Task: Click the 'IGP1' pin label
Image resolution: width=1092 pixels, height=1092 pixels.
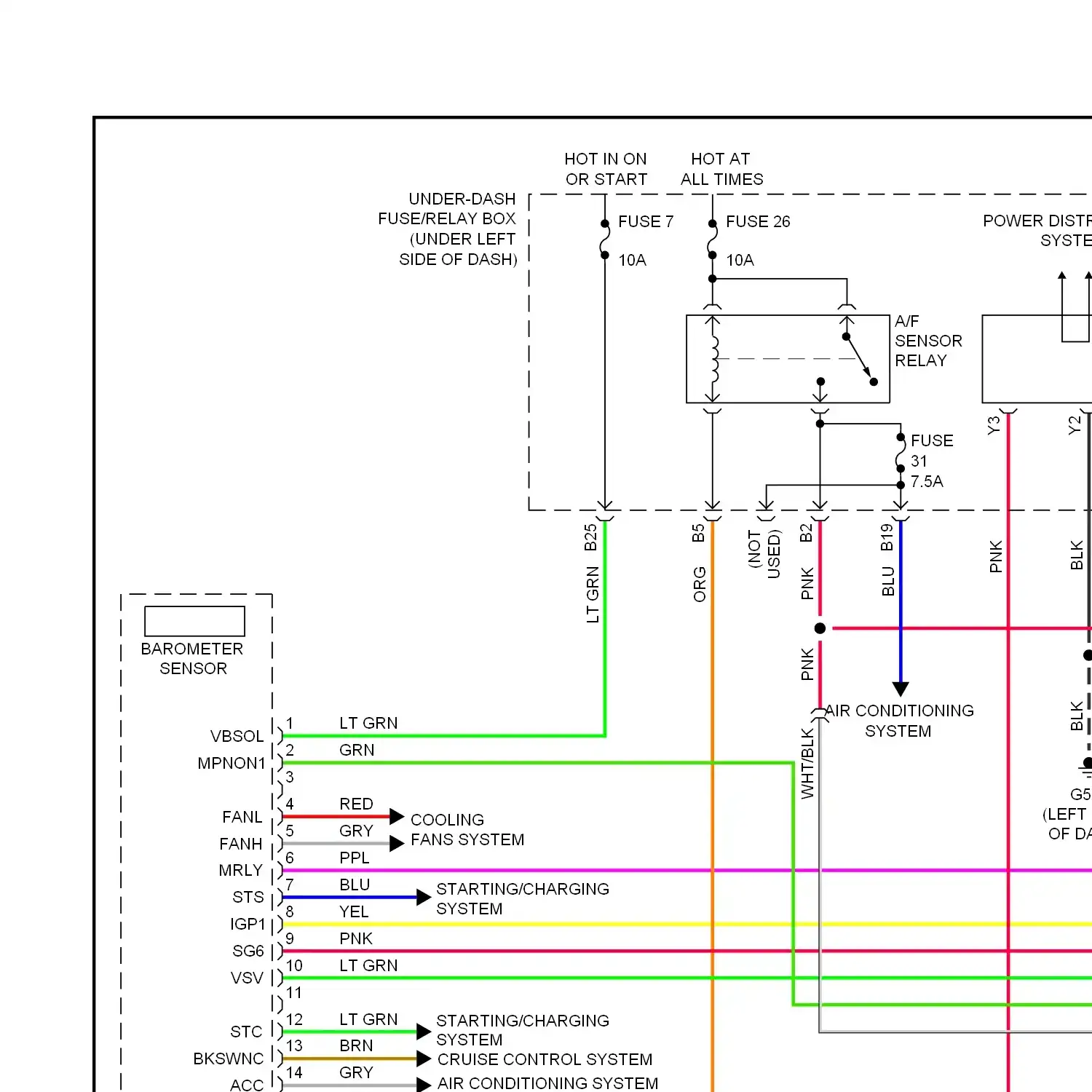Action: pyautogui.click(x=248, y=924)
